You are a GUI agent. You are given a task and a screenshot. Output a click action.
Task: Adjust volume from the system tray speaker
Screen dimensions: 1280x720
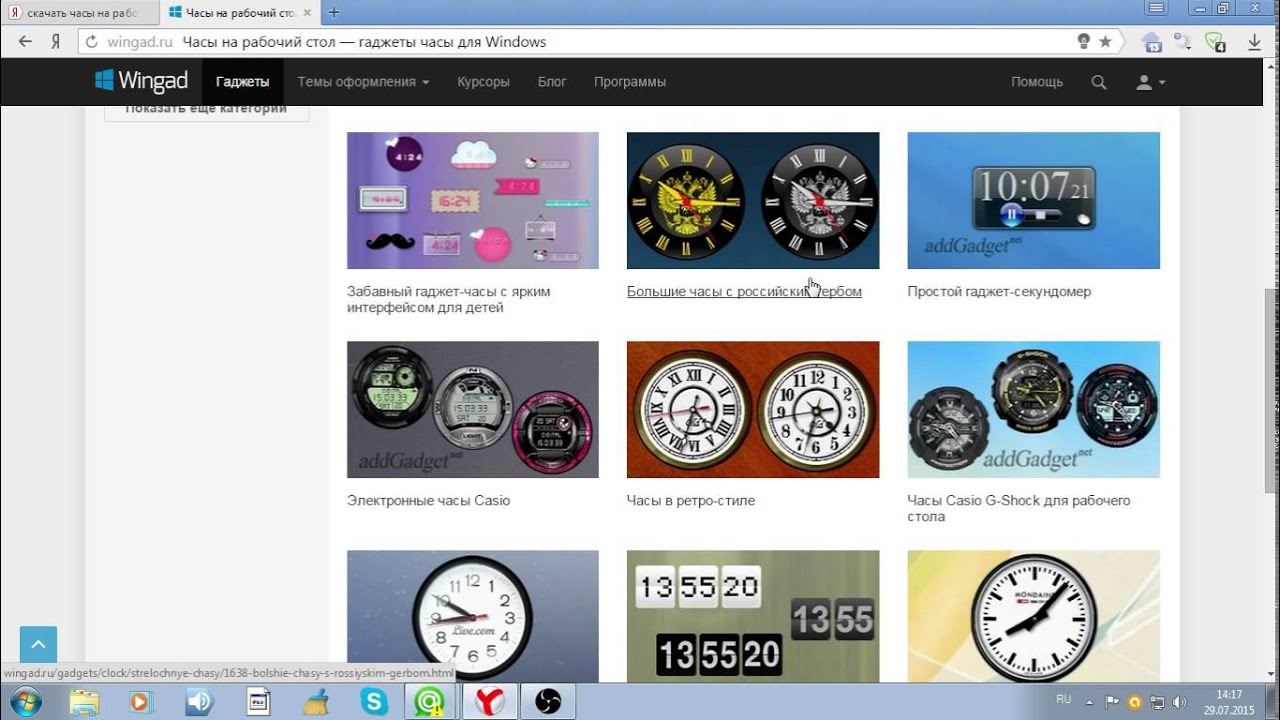(1180, 701)
